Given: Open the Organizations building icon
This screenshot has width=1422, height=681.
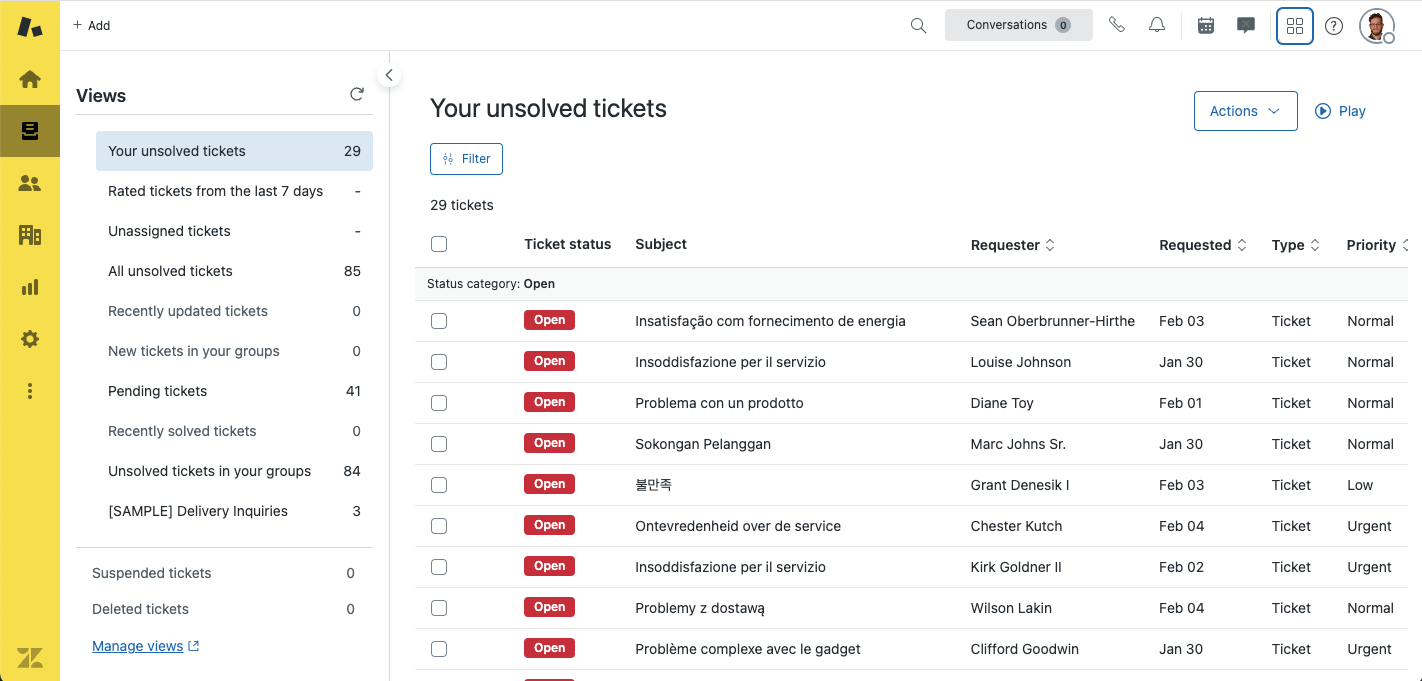Looking at the screenshot, I should [x=30, y=235].
